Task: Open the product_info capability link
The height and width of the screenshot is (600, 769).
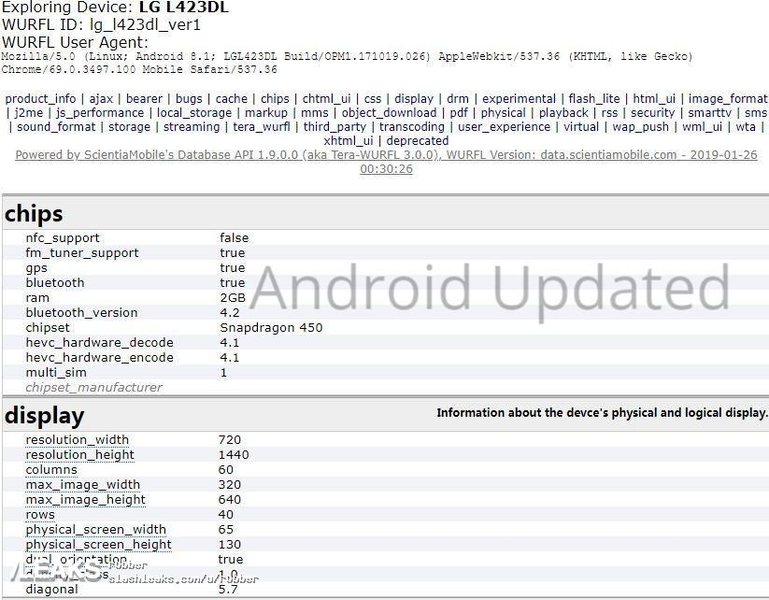Action: click(40, 99)
